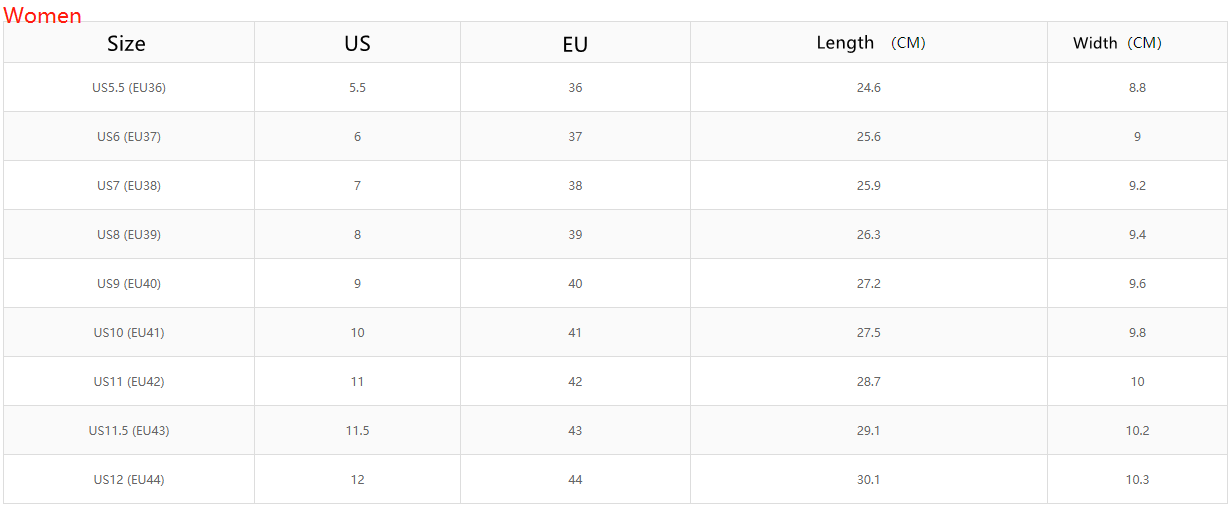Select the US9 (EU40) size cell
The width and height of the screenshot is (1228, 506).
[x=129, y=284]
